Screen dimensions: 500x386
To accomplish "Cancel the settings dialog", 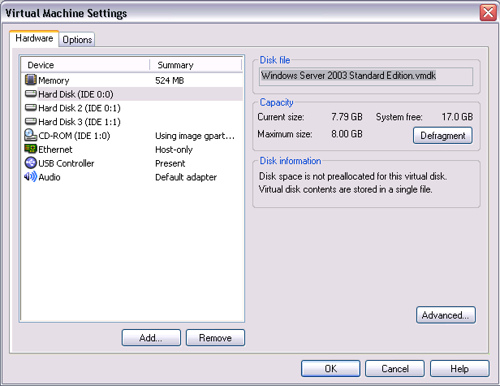I will (395, 369).
